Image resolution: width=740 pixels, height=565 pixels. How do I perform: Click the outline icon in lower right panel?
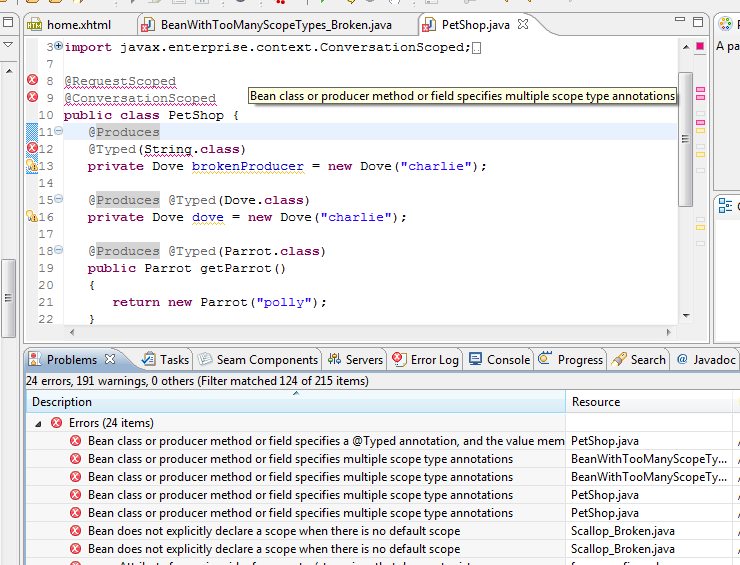click(x=725, y=205)
